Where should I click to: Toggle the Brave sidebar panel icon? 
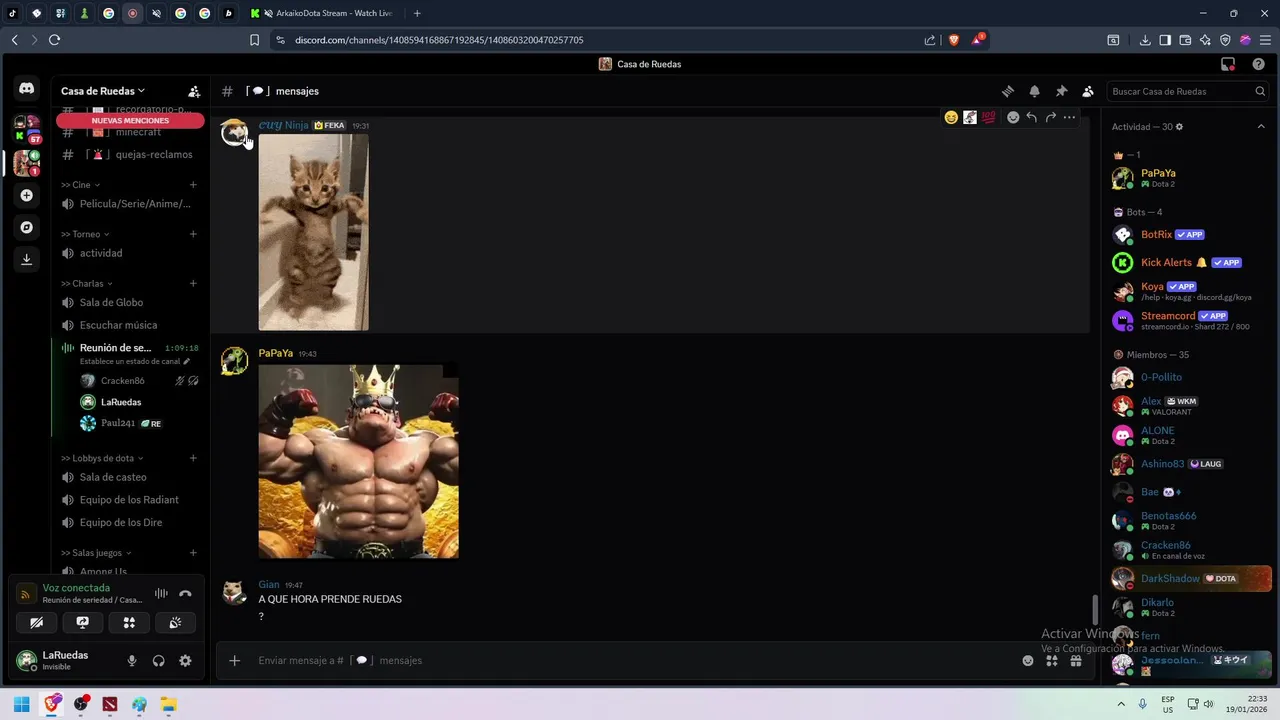click(x=1165, y=40)
